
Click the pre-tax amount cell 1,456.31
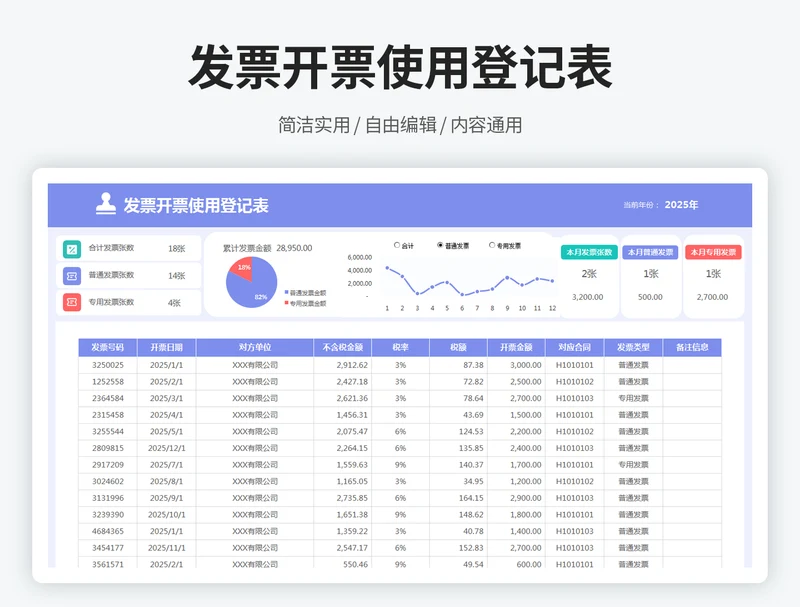coord(342,415)
